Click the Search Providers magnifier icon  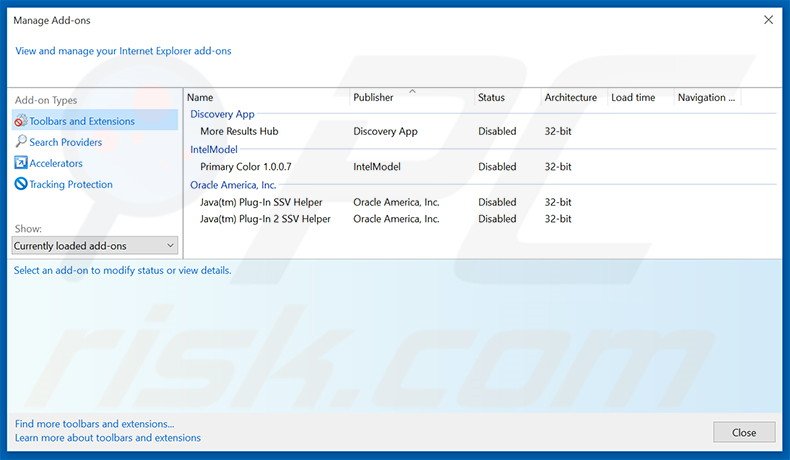[21, 142]
